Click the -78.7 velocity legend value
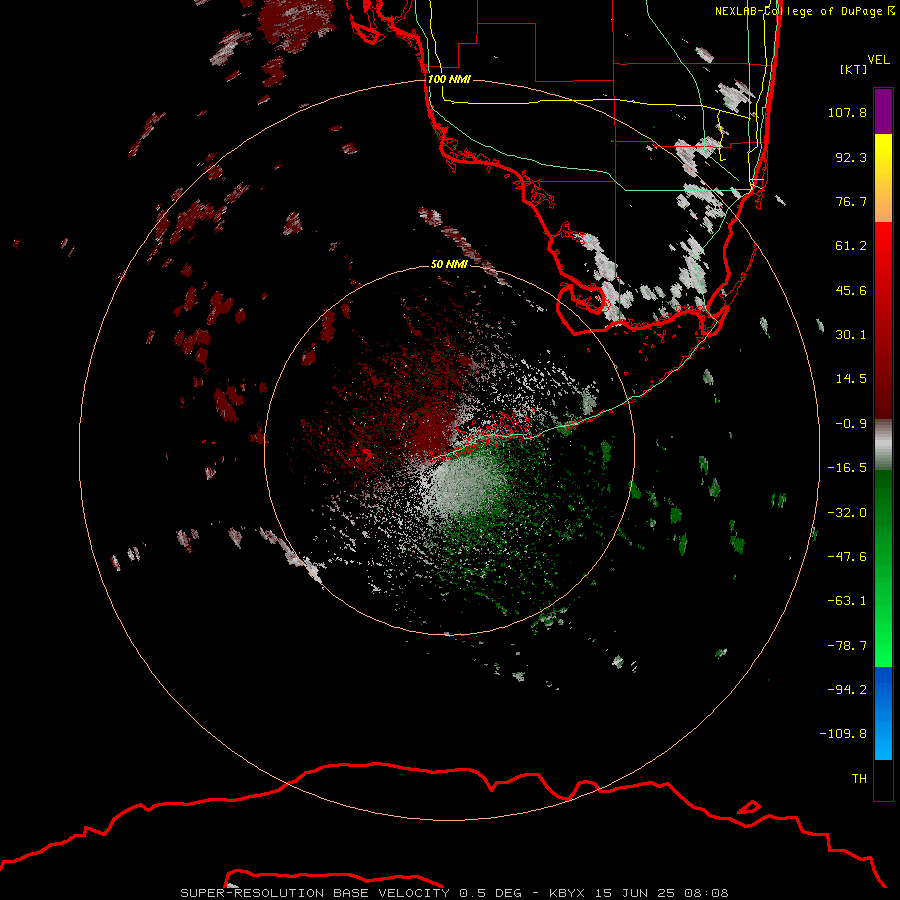The image size is (900, 900). [847, 646]
